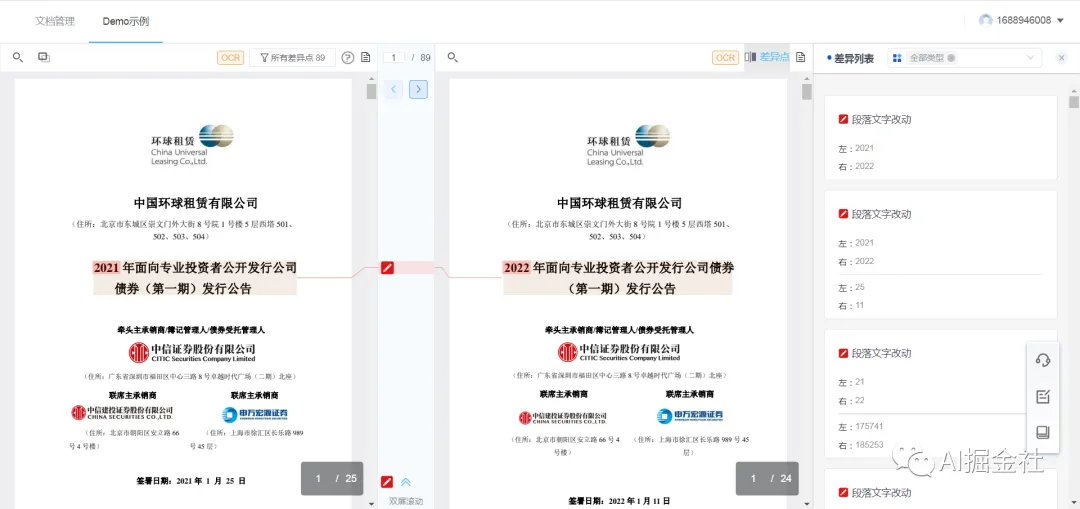The image size is (1080, 509).
Task: Toggle OCR for the right document
Action: click(726, 58)
